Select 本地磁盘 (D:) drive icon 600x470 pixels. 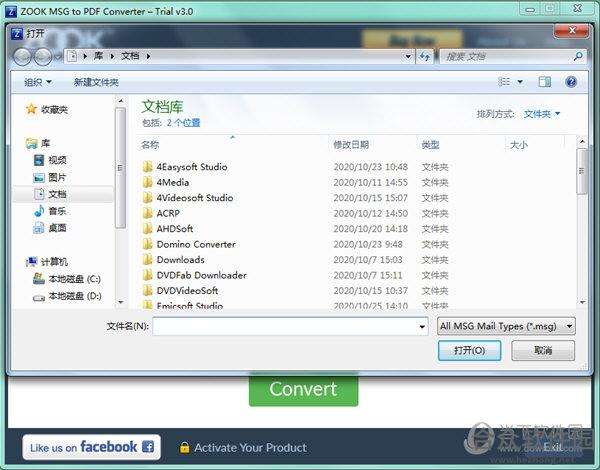point(39,297)
